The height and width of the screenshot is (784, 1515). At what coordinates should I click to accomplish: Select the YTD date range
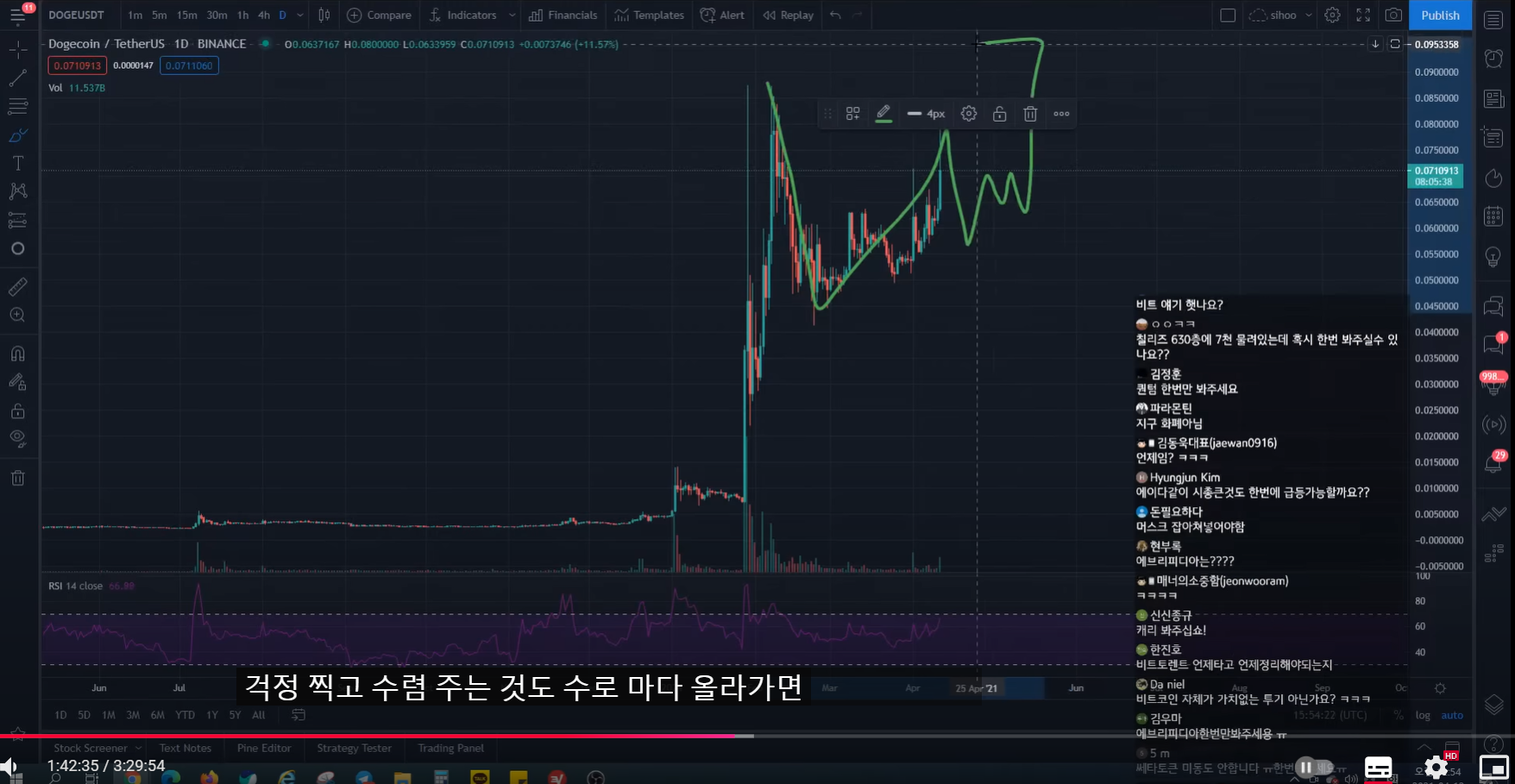[185, 715]
